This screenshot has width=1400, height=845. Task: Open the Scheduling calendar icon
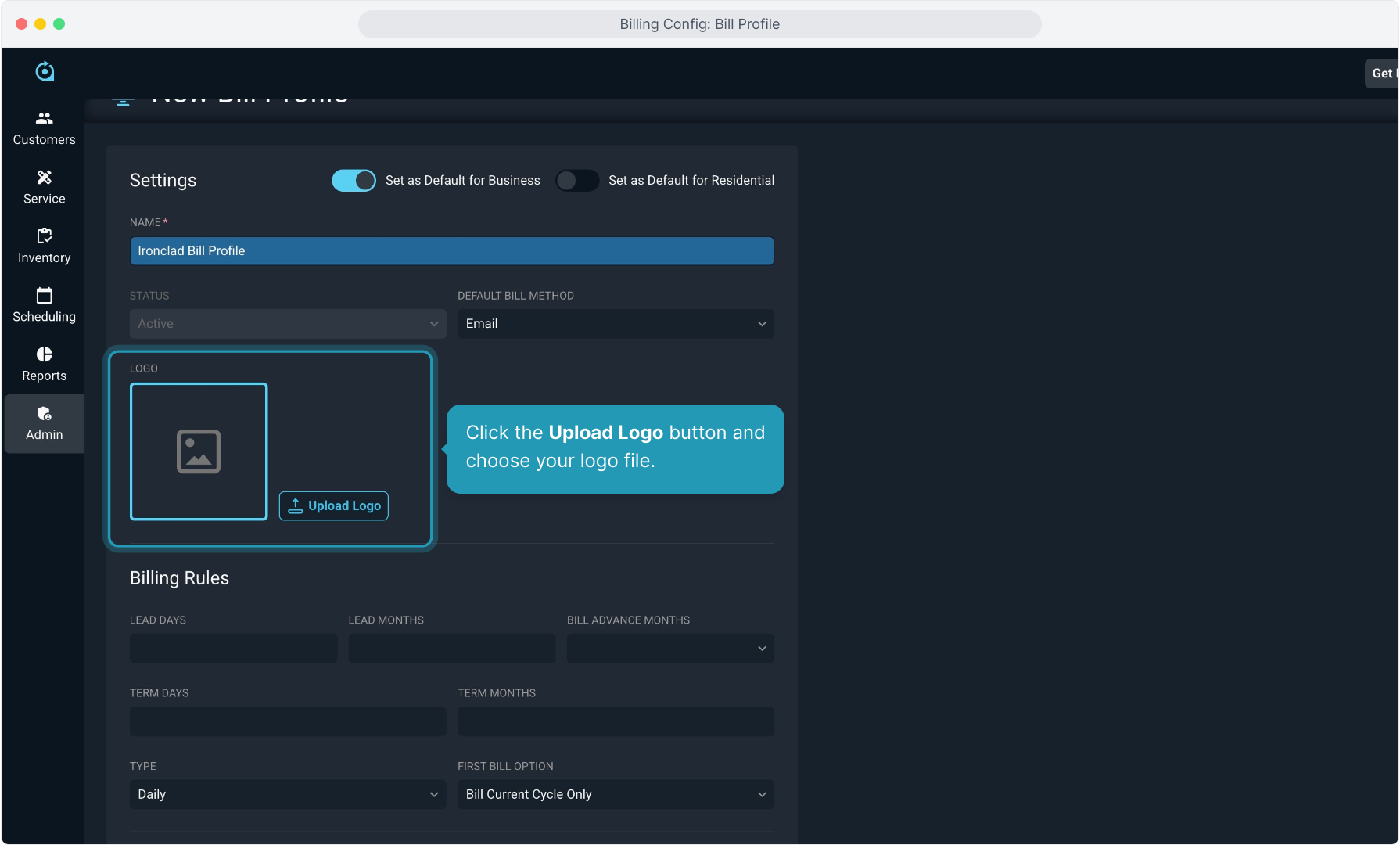point(45,296)
